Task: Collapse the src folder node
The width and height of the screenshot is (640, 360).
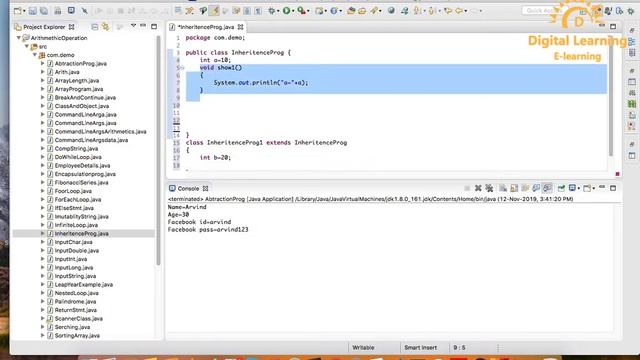Action: click(x=27, y=47)
